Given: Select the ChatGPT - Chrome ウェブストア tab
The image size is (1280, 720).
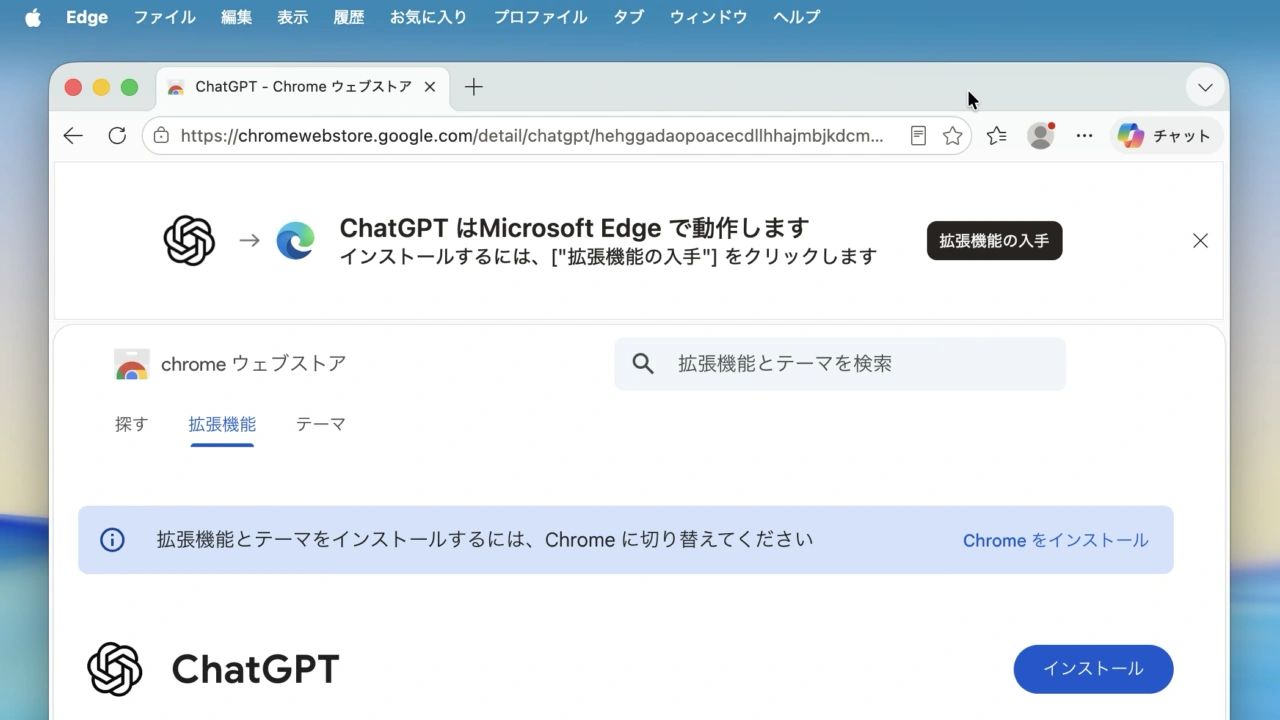Looking at the screenshot, I should pyautogui.click(x=303, y=87).
